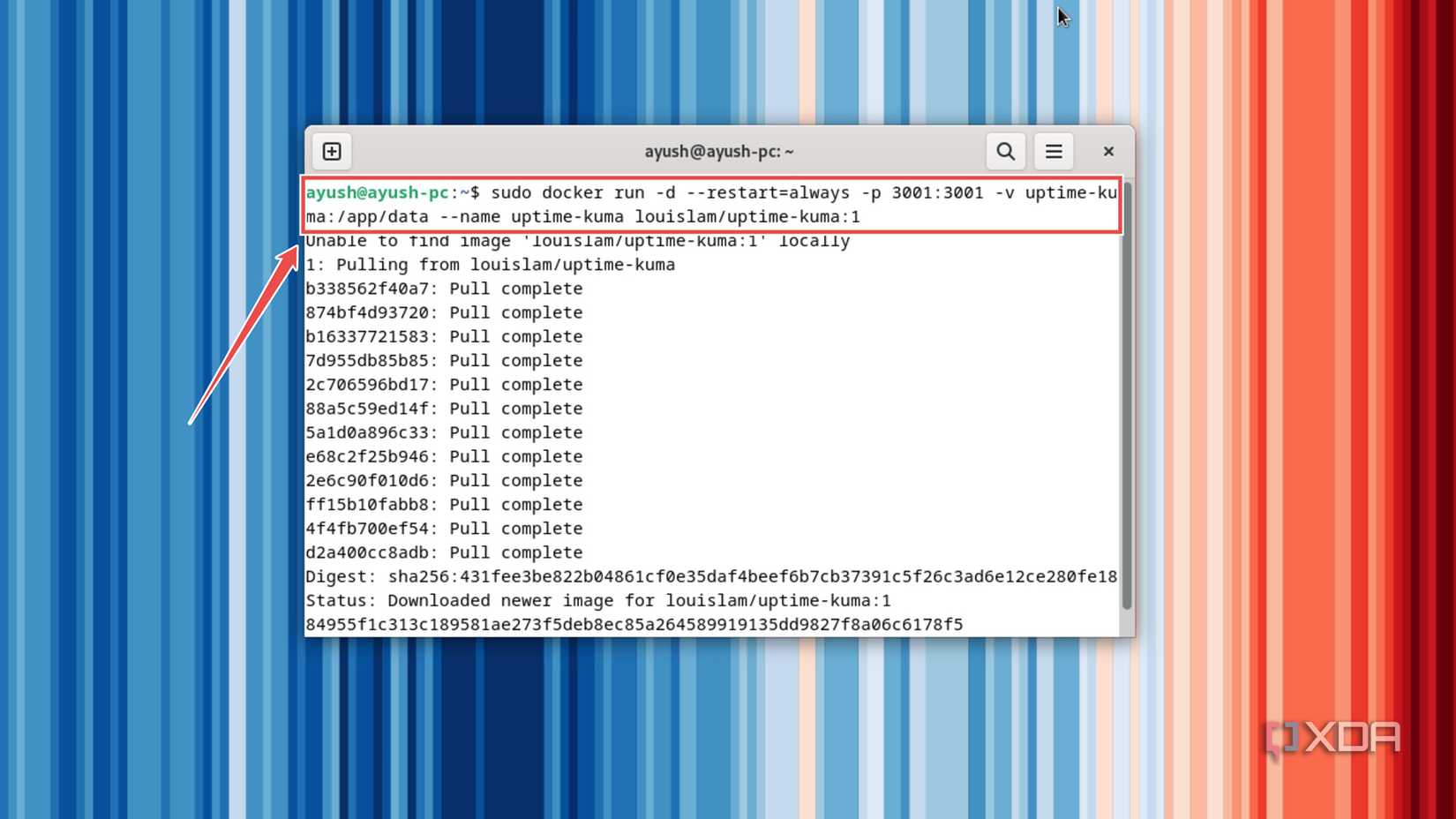Open the terminal hamburger menu
The width and height of the screenshot is (1456, 819).
pyautogui.click(x=1054, y=152)
